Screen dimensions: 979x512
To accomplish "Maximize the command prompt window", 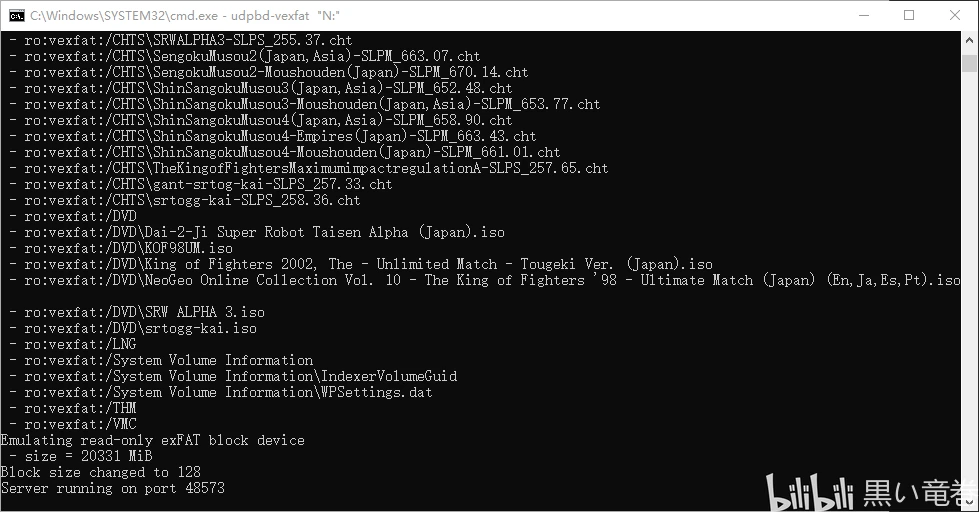I will [909, 16].
